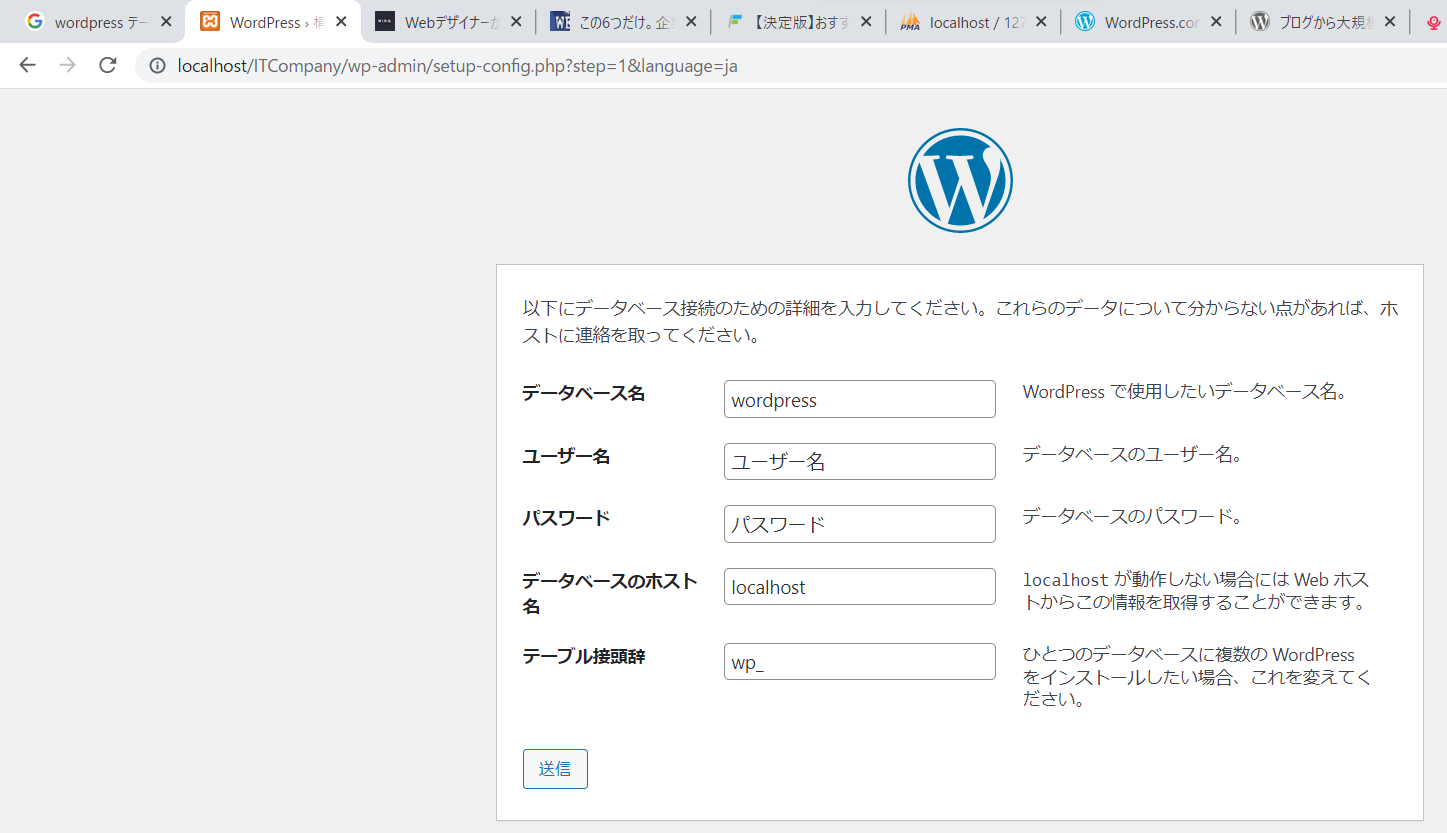Focus the ユーザー名 input field

point(859,461)
